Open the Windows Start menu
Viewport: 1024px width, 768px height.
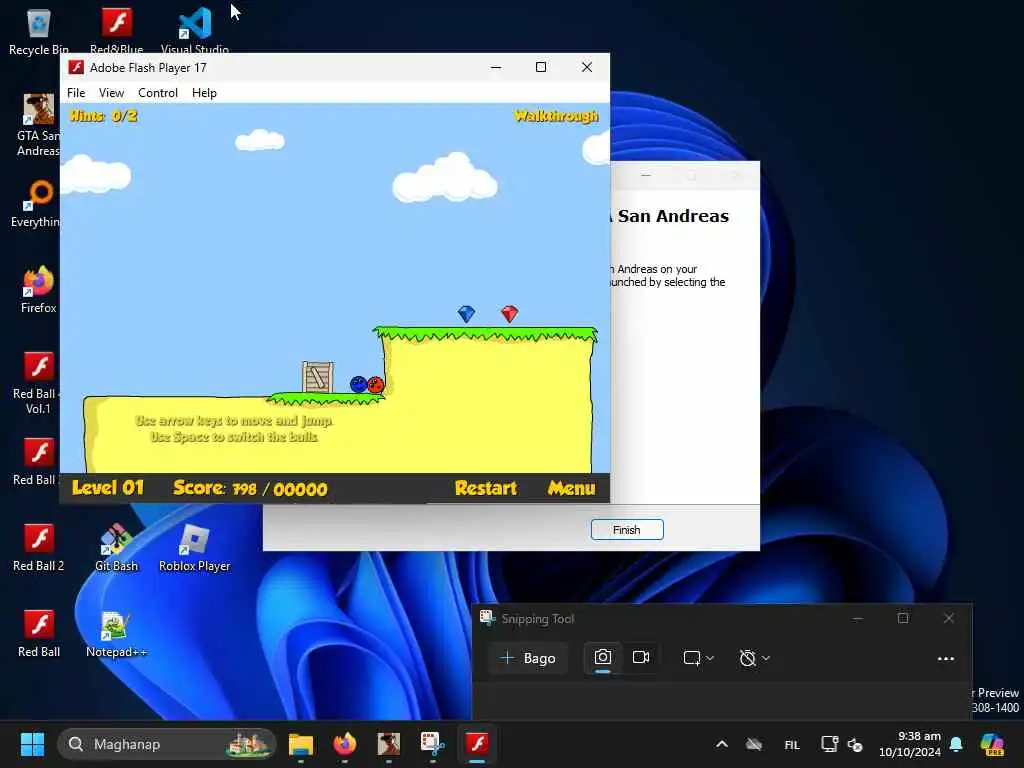(x=32, y=744)
